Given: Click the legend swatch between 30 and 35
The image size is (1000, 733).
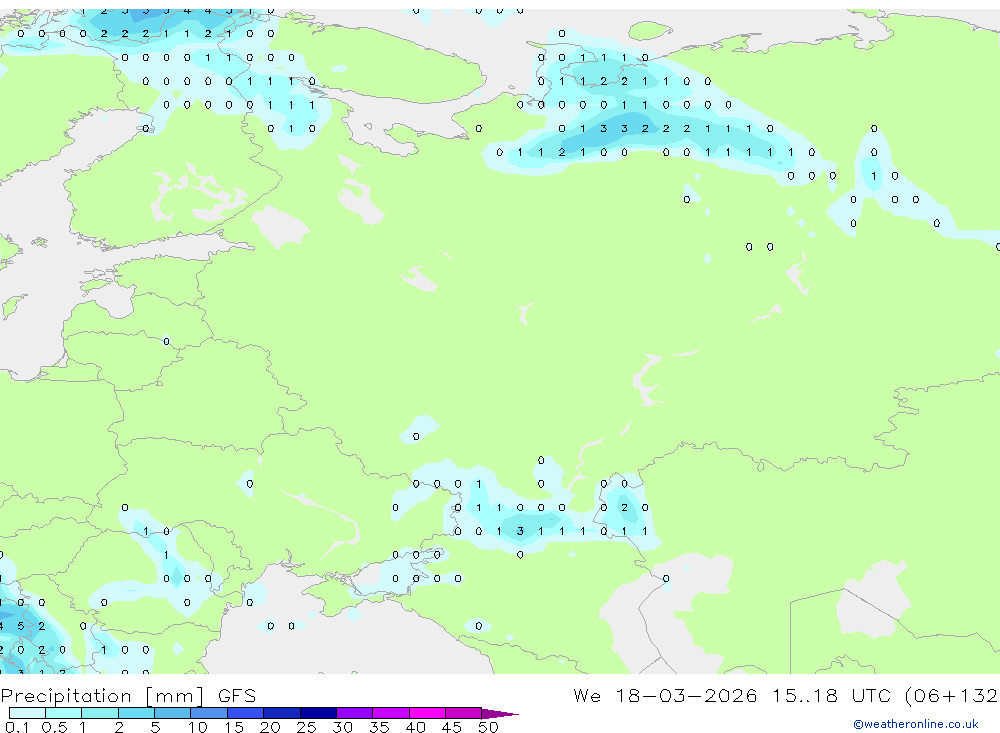Looking at the screenshot, I should coord(354,713).
